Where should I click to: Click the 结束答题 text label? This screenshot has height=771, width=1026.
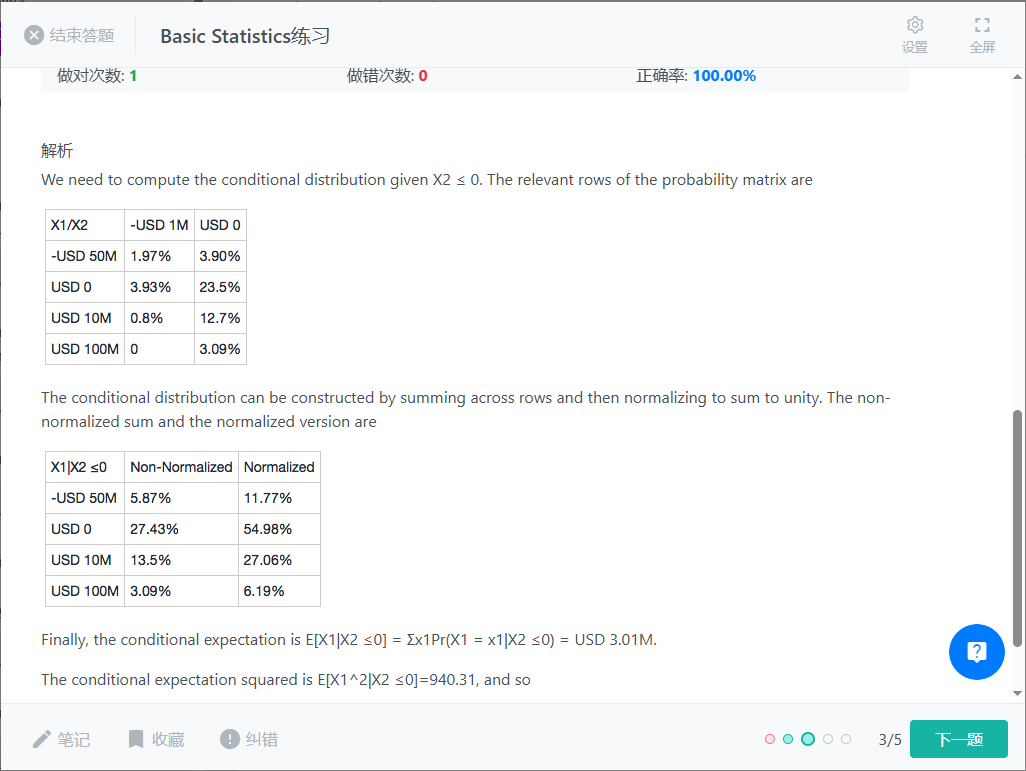click(82, 35)
